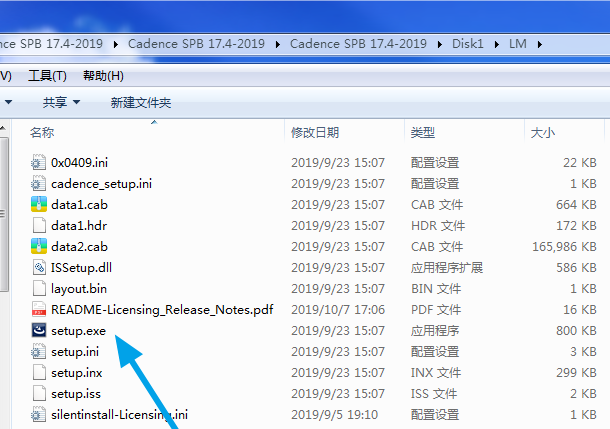This screenshot has height=429, width=610.
Task: Select file name 0x0409.ini
Action: (x=79, y=163)
